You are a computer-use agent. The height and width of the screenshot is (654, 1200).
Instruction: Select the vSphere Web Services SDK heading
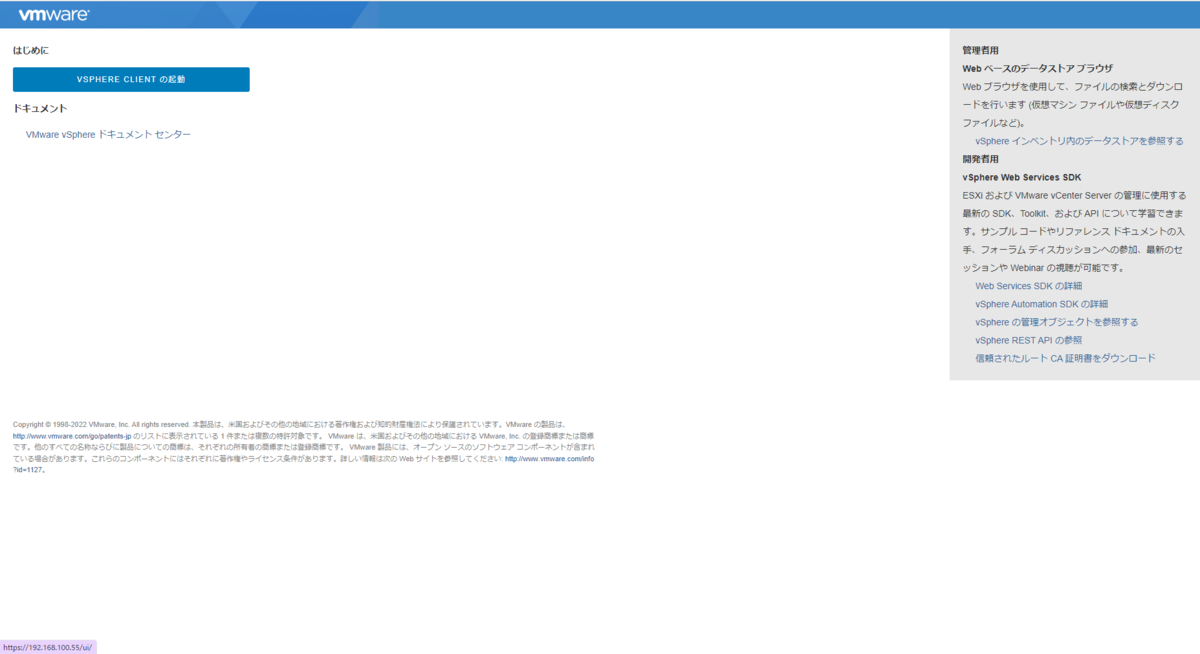[1022, 177]
